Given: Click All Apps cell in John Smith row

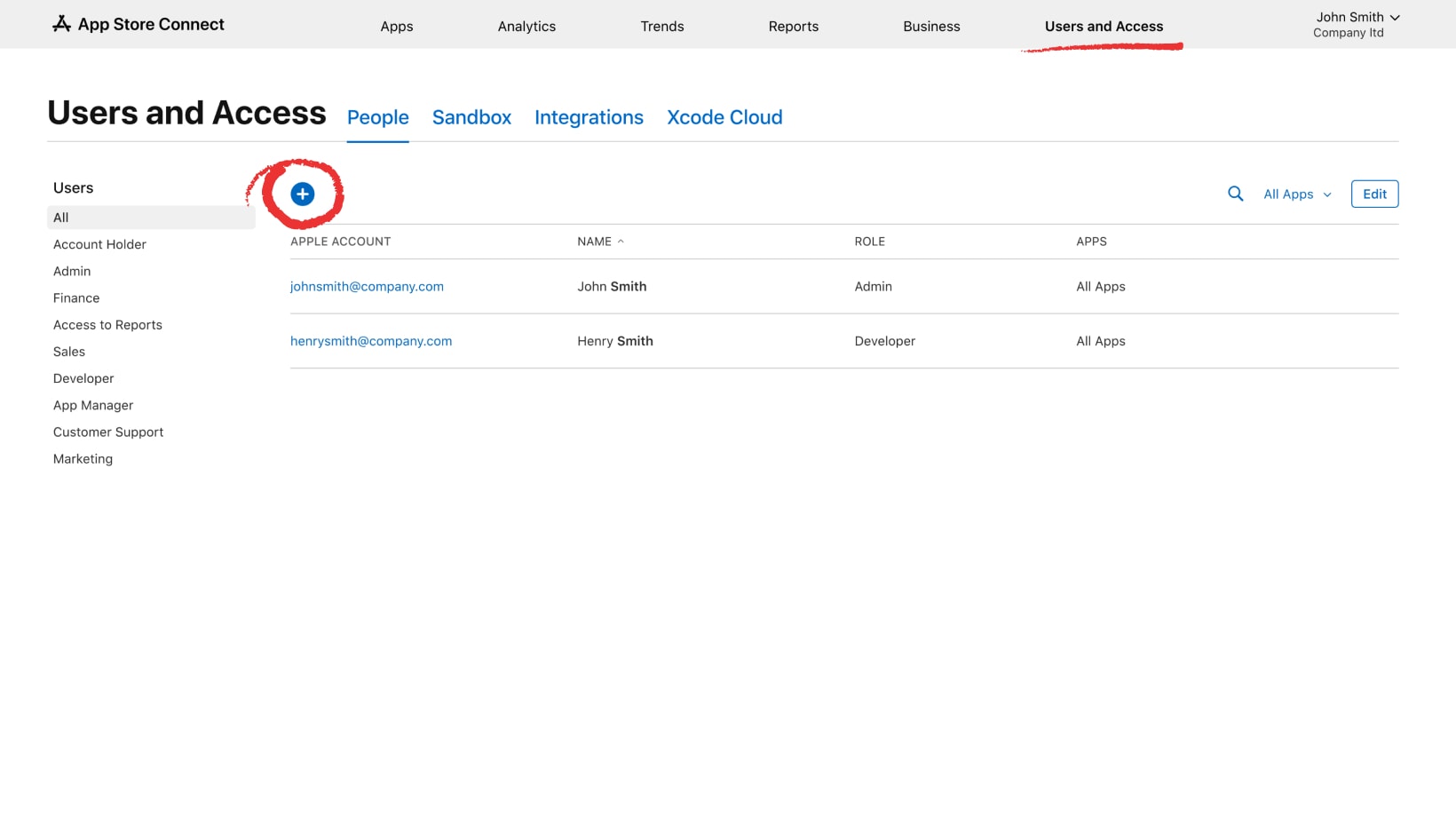Looking at the screenshot, I should point(1101,287).
